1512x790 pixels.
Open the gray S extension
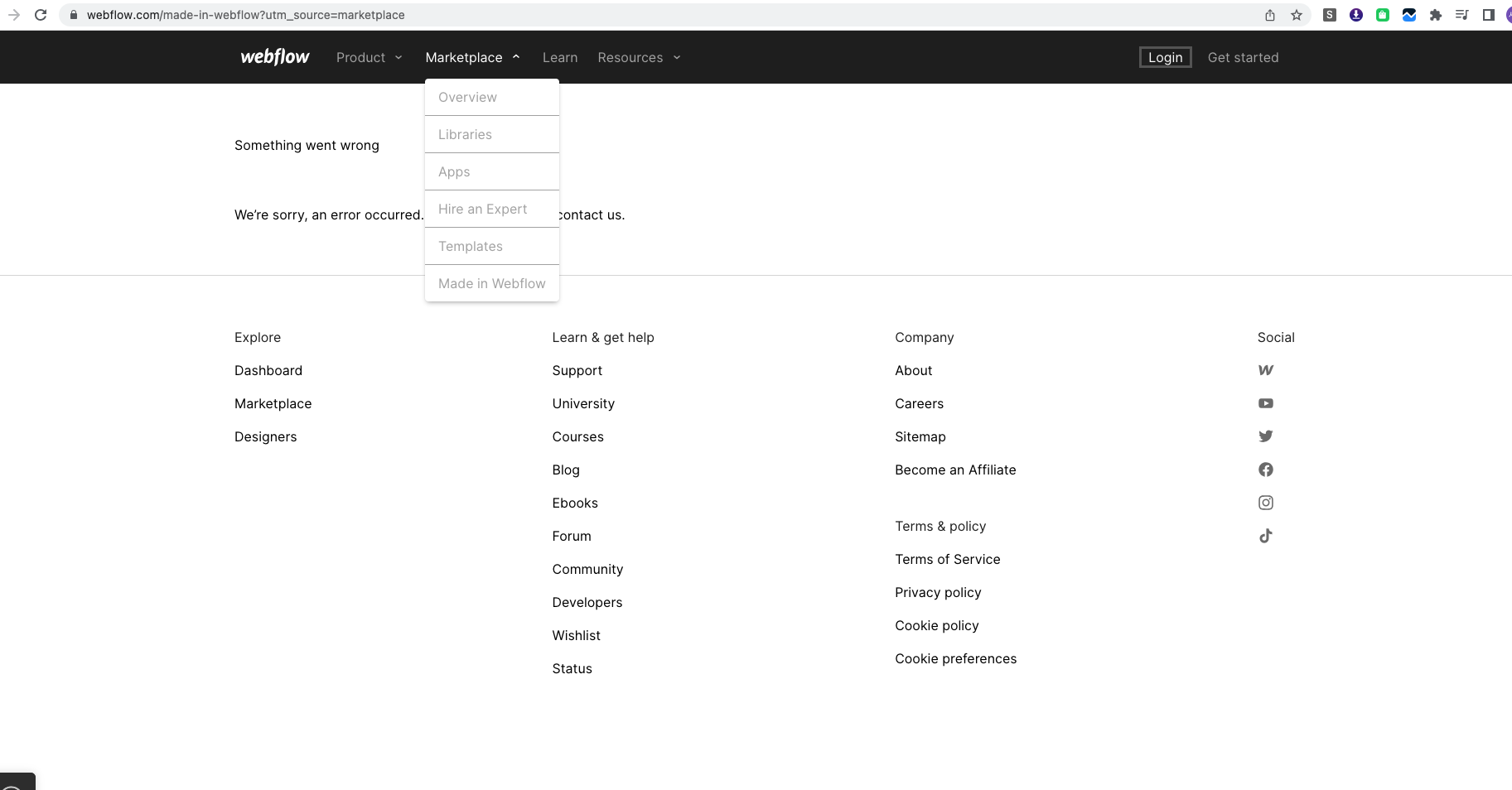tap(1330, 15)
